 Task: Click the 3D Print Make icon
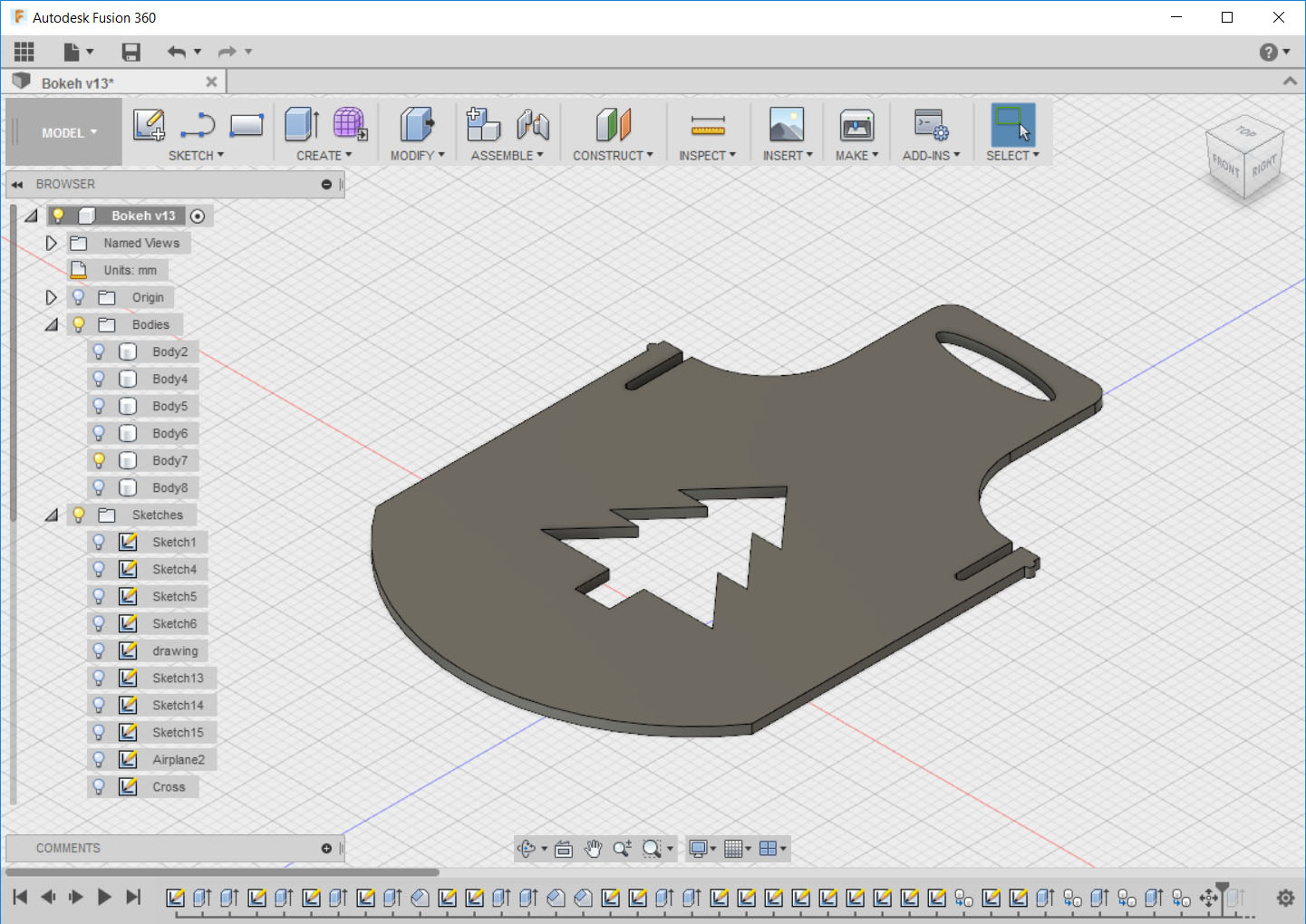pyautogui.click(x=856, y=125)
